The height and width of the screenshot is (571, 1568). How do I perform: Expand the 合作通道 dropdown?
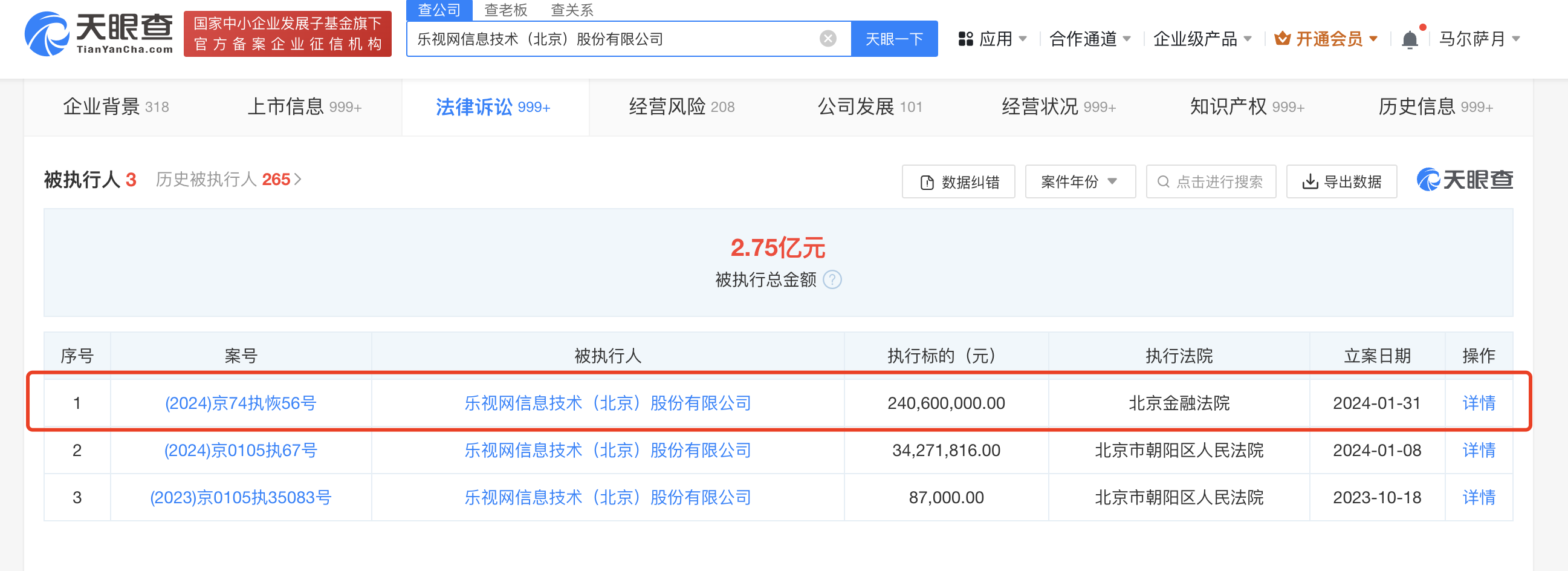click(x=1090, y=39)
